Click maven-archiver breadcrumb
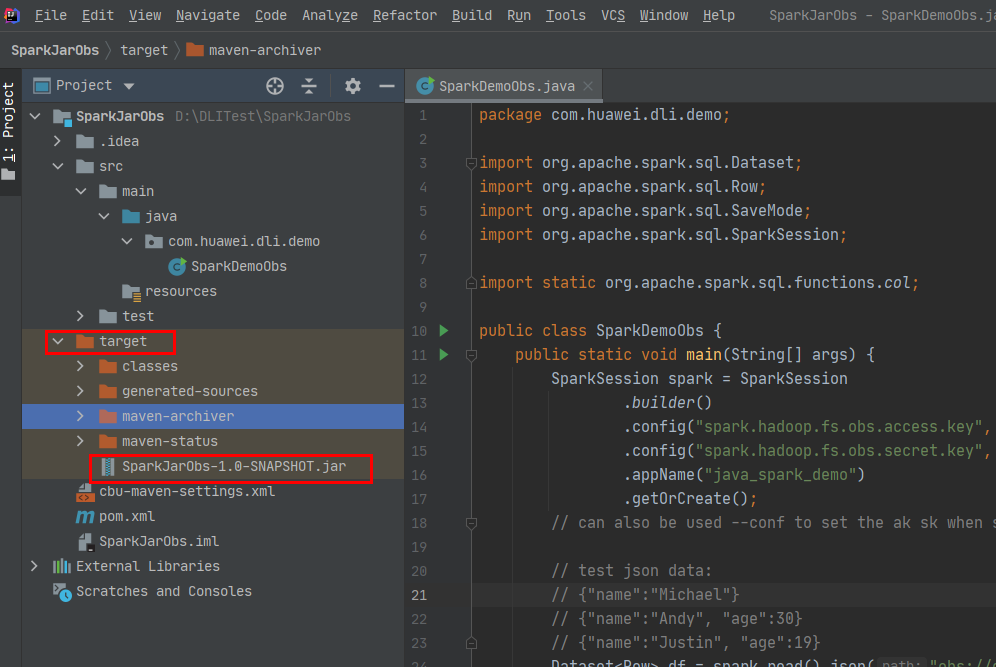This screenshot has height=667, width=996. tap(264, 50)
